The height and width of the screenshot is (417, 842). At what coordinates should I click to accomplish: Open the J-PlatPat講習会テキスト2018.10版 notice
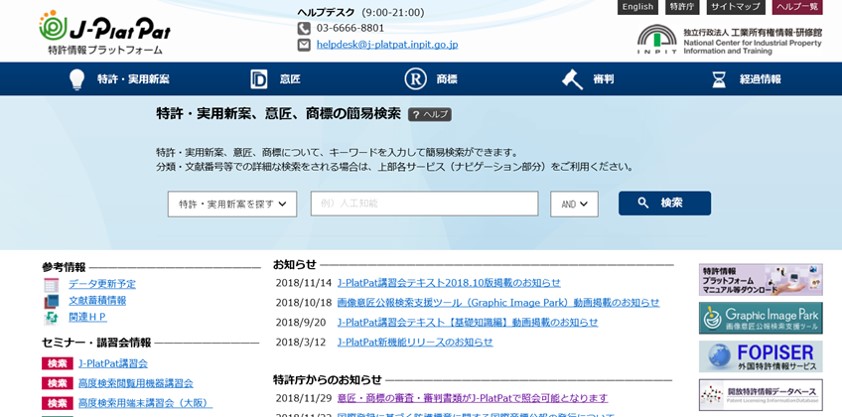tap(449, 283)
